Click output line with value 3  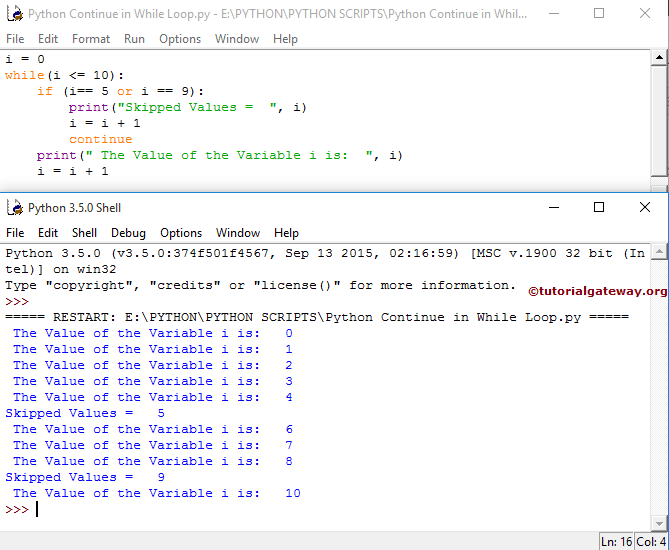[153, 381]
